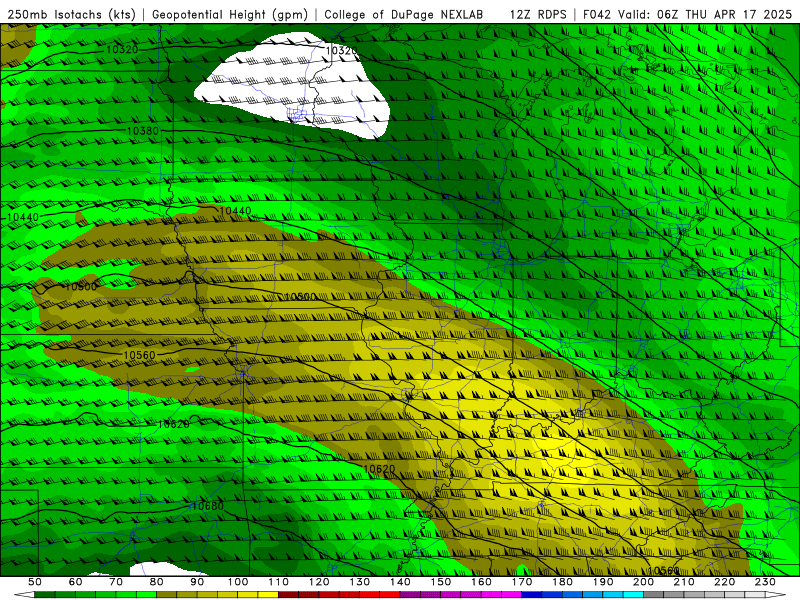800x600 pixels.
Task: Click the 100 tick on the color scale
Action: point(238,582)
